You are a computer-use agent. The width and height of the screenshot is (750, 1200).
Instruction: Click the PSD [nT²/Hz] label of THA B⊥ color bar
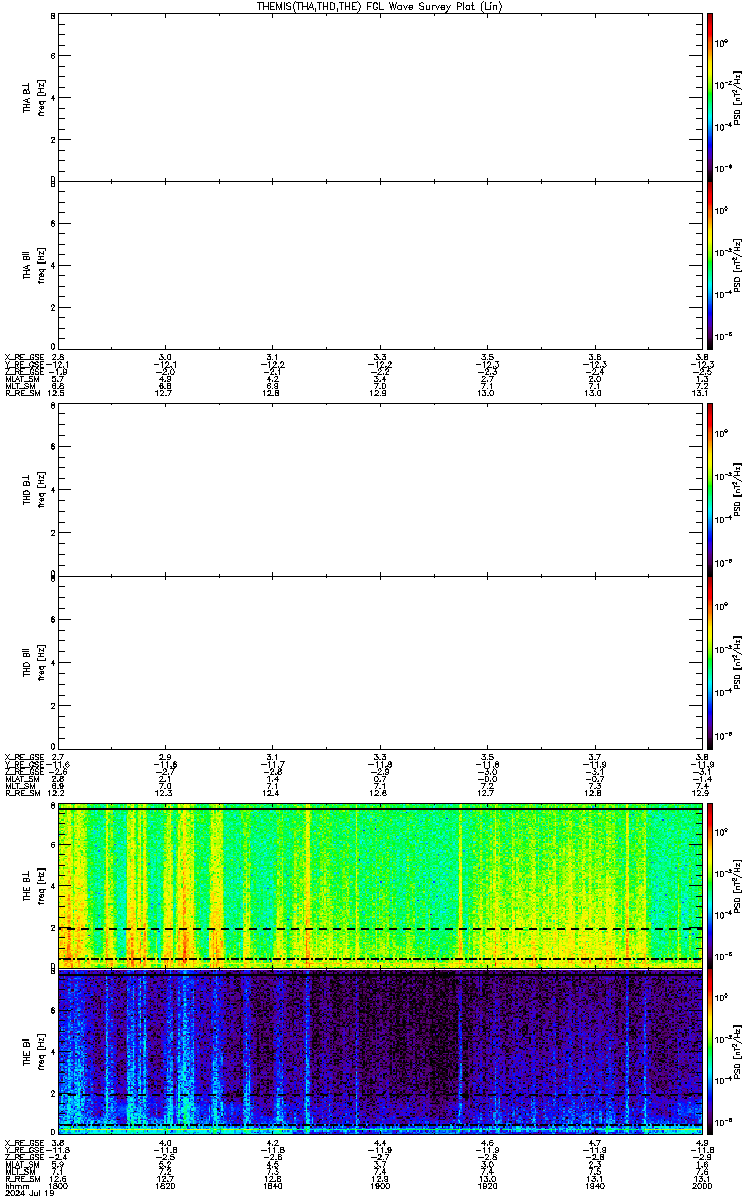[739, 97]
